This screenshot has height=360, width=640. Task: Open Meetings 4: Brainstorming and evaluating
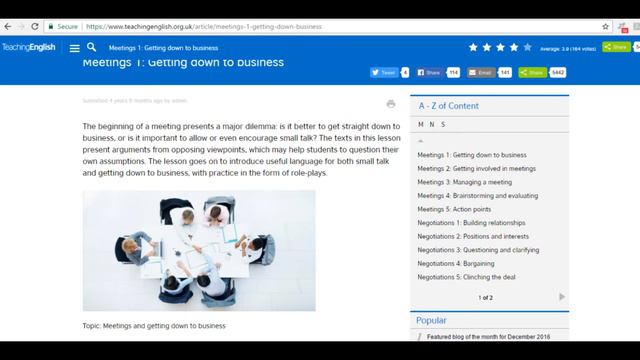pyautogui.click(x=478, y=196)
